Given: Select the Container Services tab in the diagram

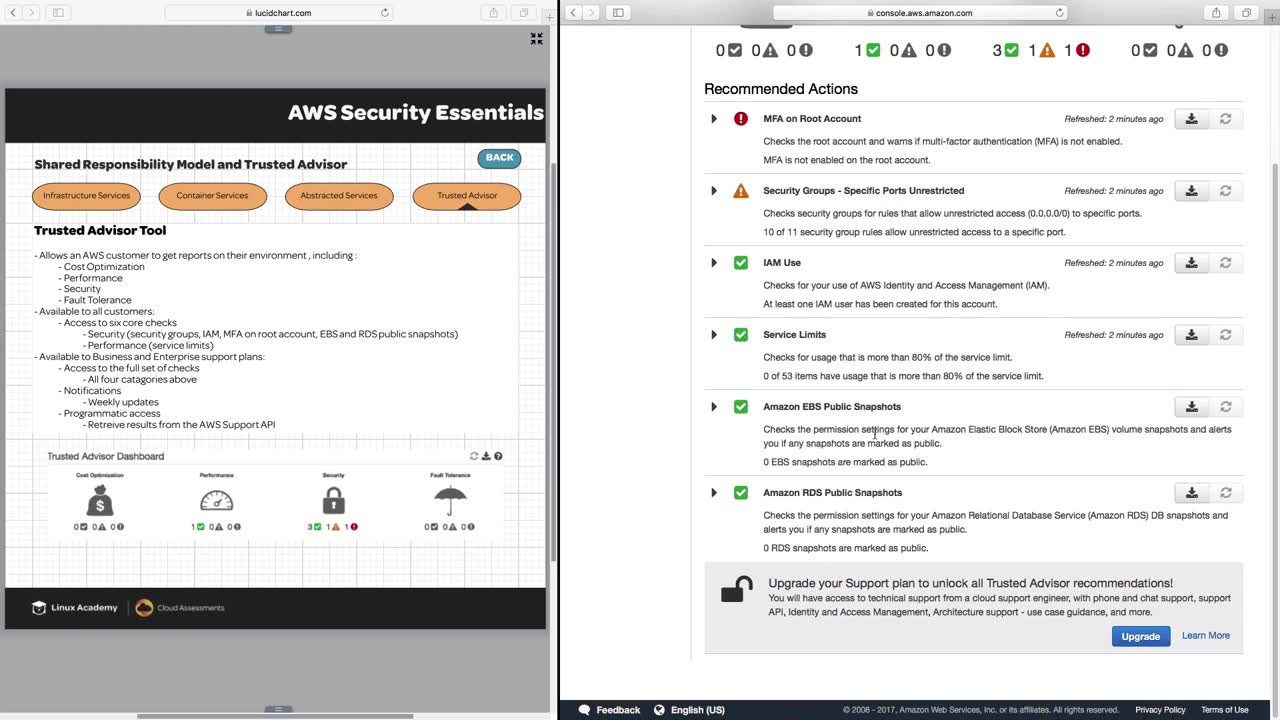Looking at the screenshot, I should [x=212, y=196].
